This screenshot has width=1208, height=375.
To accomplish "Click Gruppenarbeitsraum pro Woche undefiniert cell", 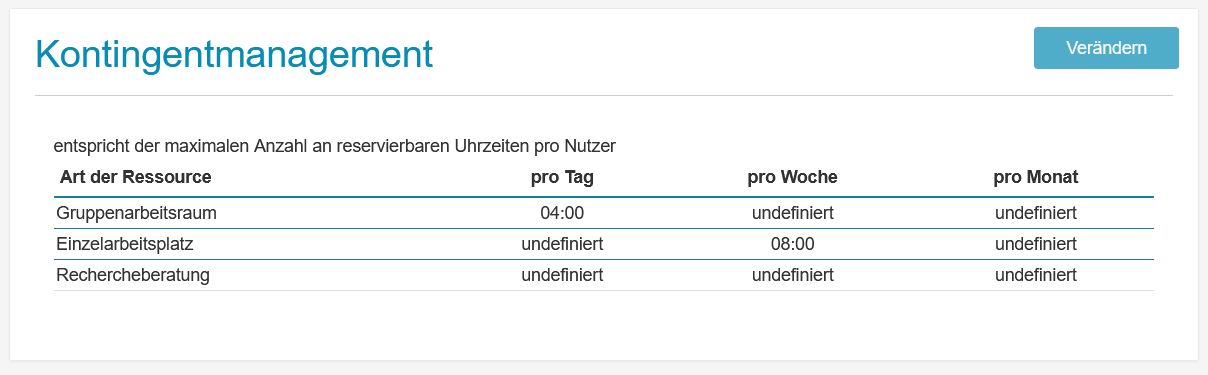I will coord(793,213).
